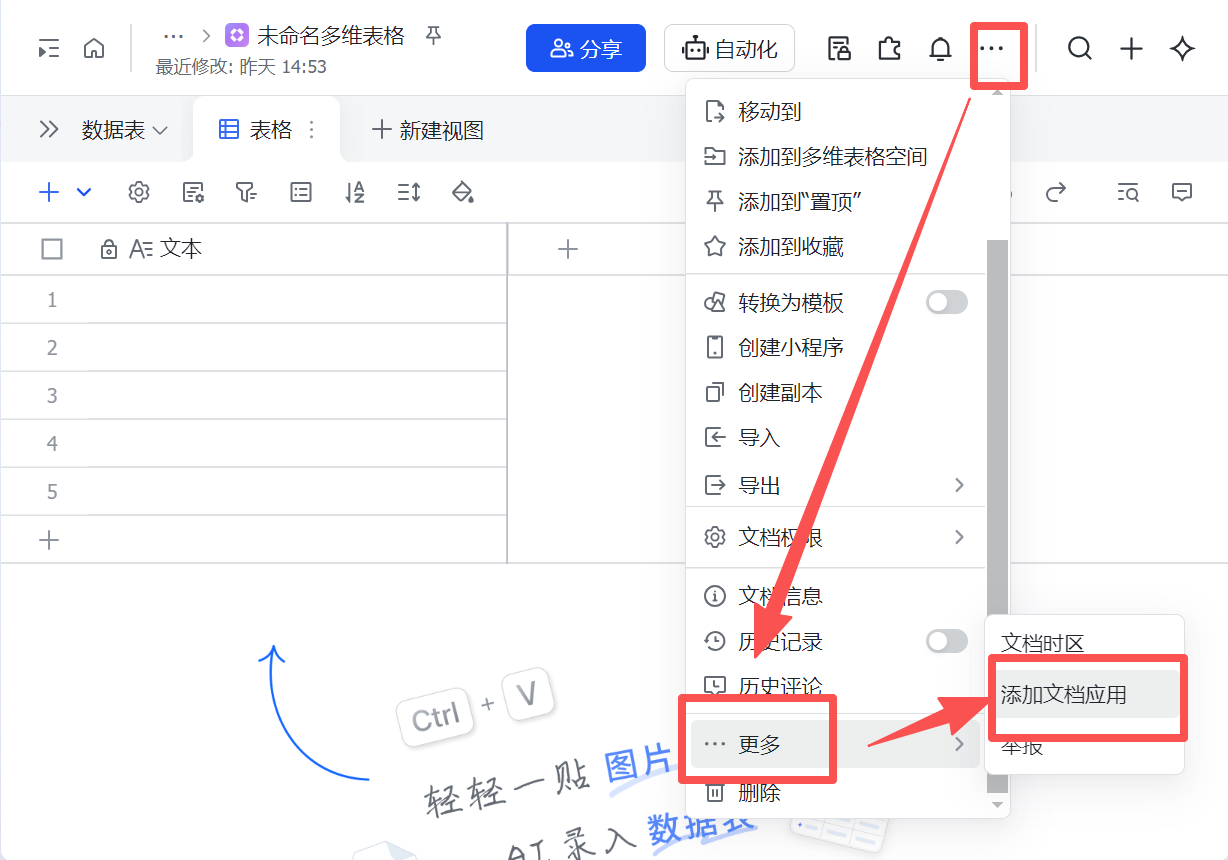Click the menu scroll-down arrow

[x=997, y=804]
